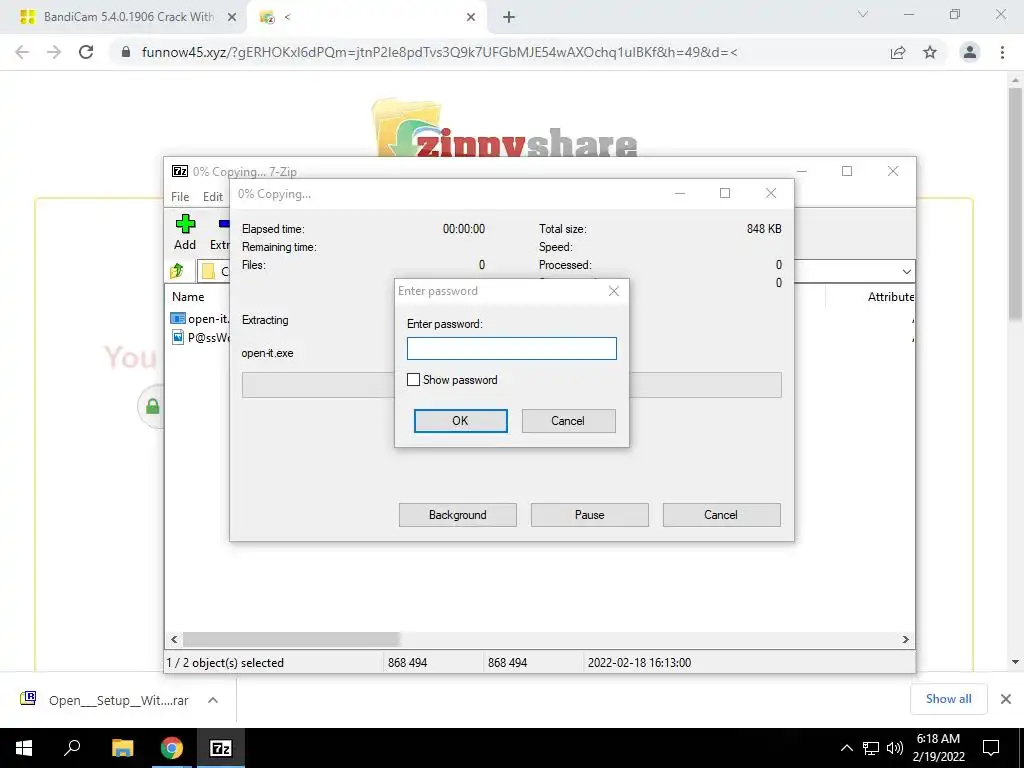Viewport: 1024px width, 768px height.
Task: Go back in browser history
Action: [22, 52]
